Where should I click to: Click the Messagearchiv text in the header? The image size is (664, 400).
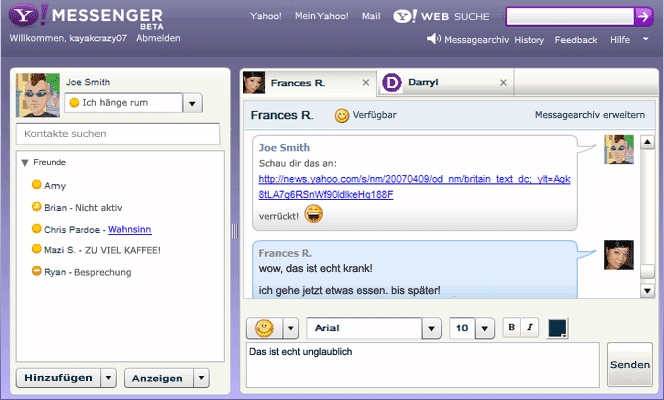click(x=476, y=40)
